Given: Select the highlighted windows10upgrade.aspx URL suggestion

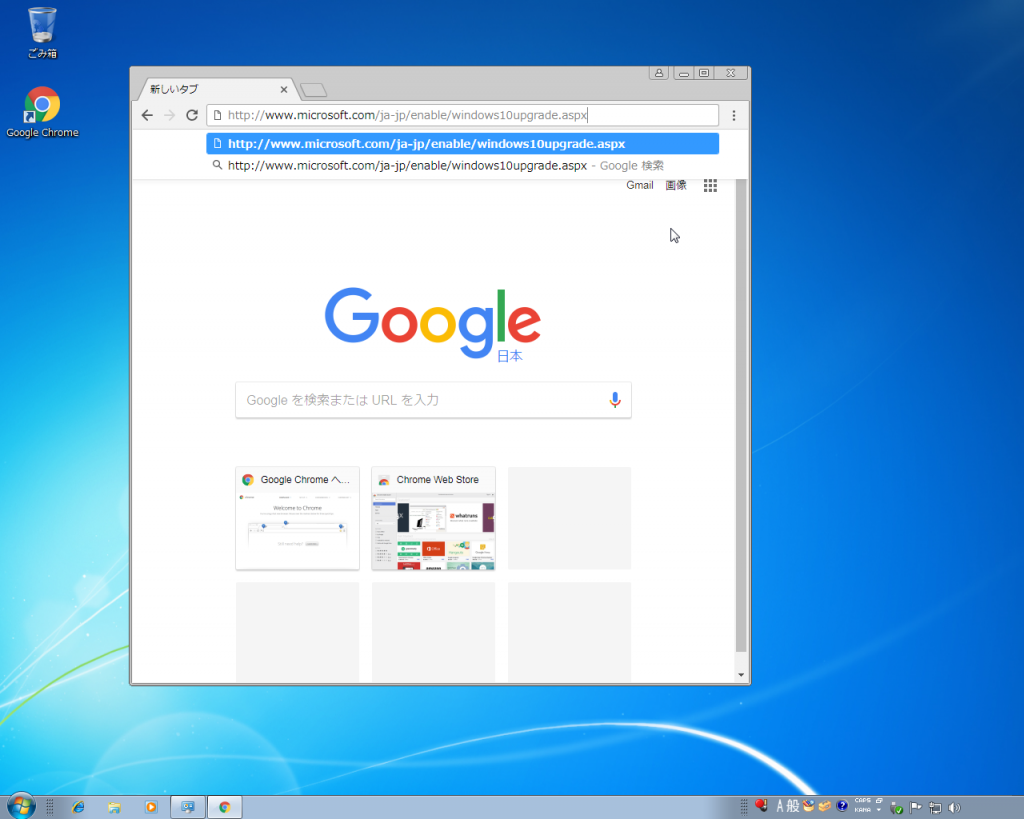Looking at the screenshot, I should click(463, 143).
